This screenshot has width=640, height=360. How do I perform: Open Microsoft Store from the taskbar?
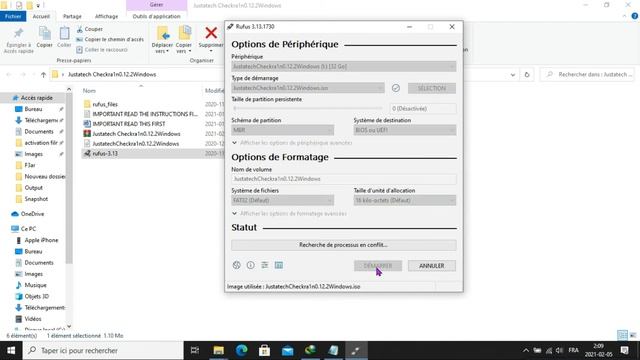click(x=264, y=350)
